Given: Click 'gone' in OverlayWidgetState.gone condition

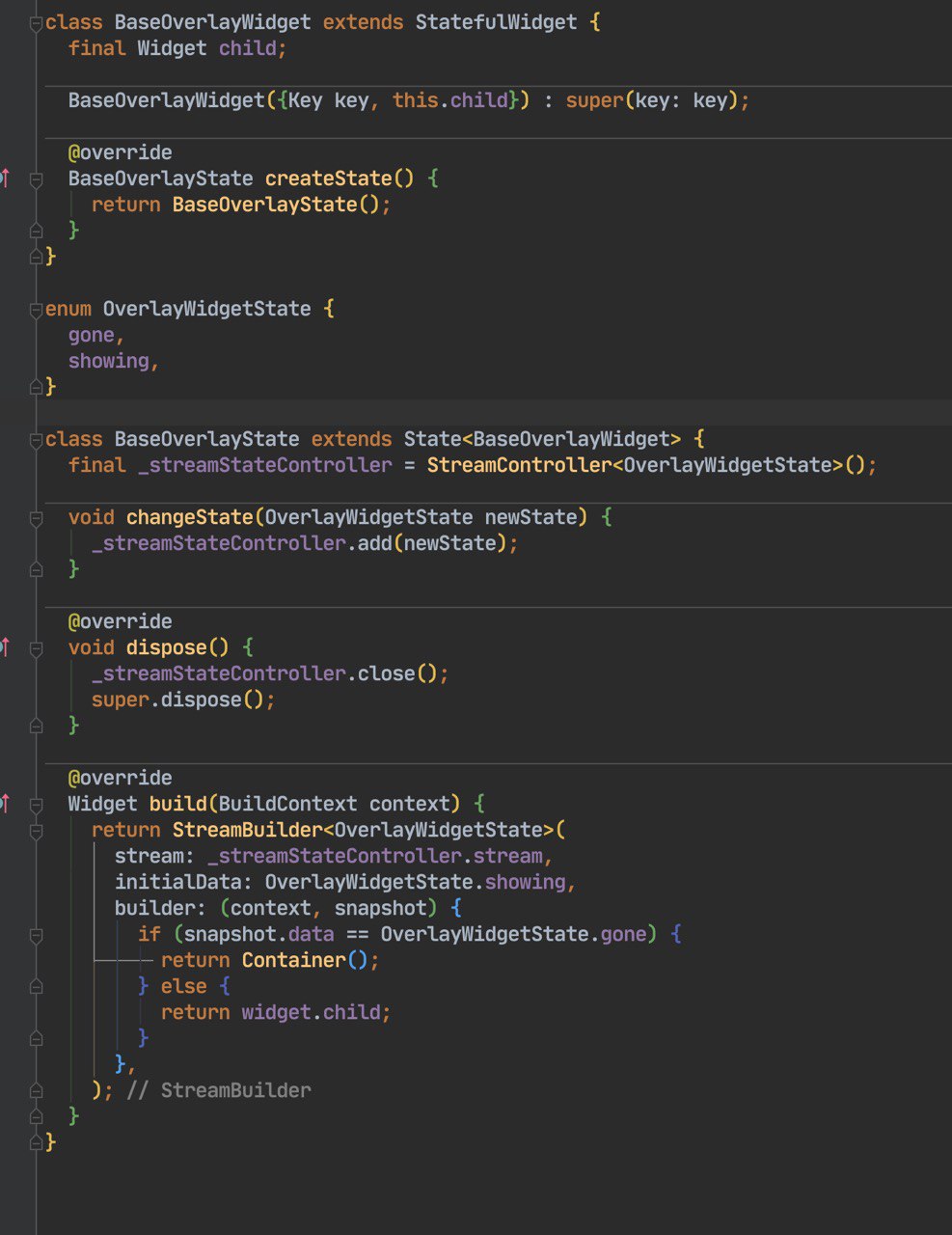Looking at the screenshot, I should tap(623, 934).
